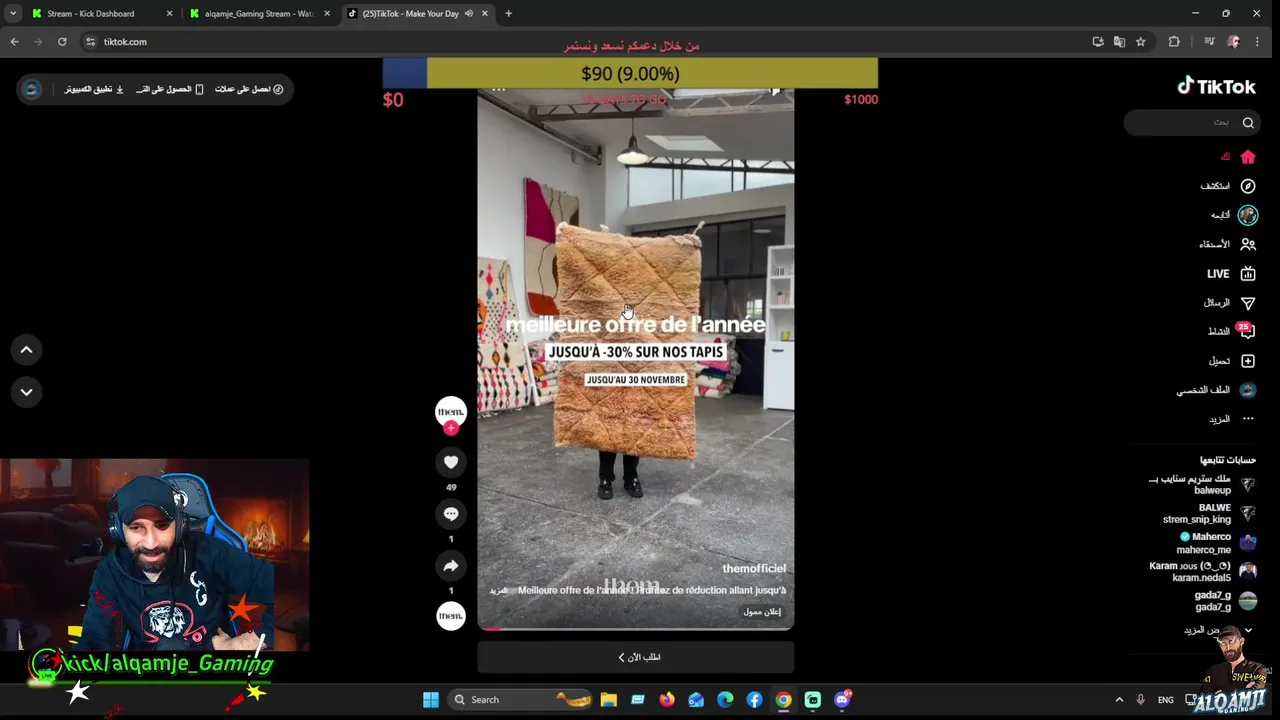The width and height of the screenshot is (1280, 720).
Task: Like the video with the heart icon
Action: click(x=451, y=462)
